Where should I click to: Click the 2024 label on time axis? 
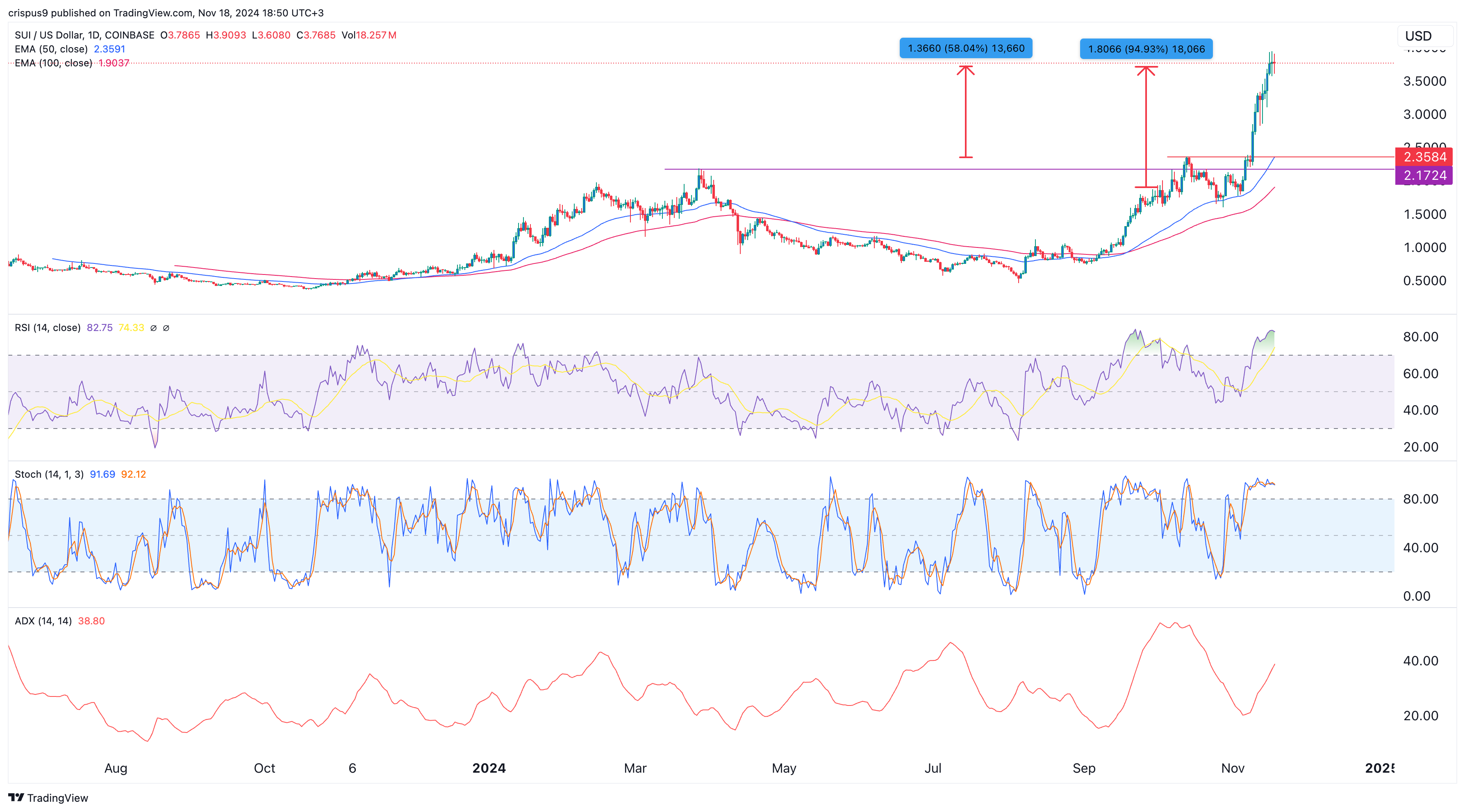tap(489, 768)
